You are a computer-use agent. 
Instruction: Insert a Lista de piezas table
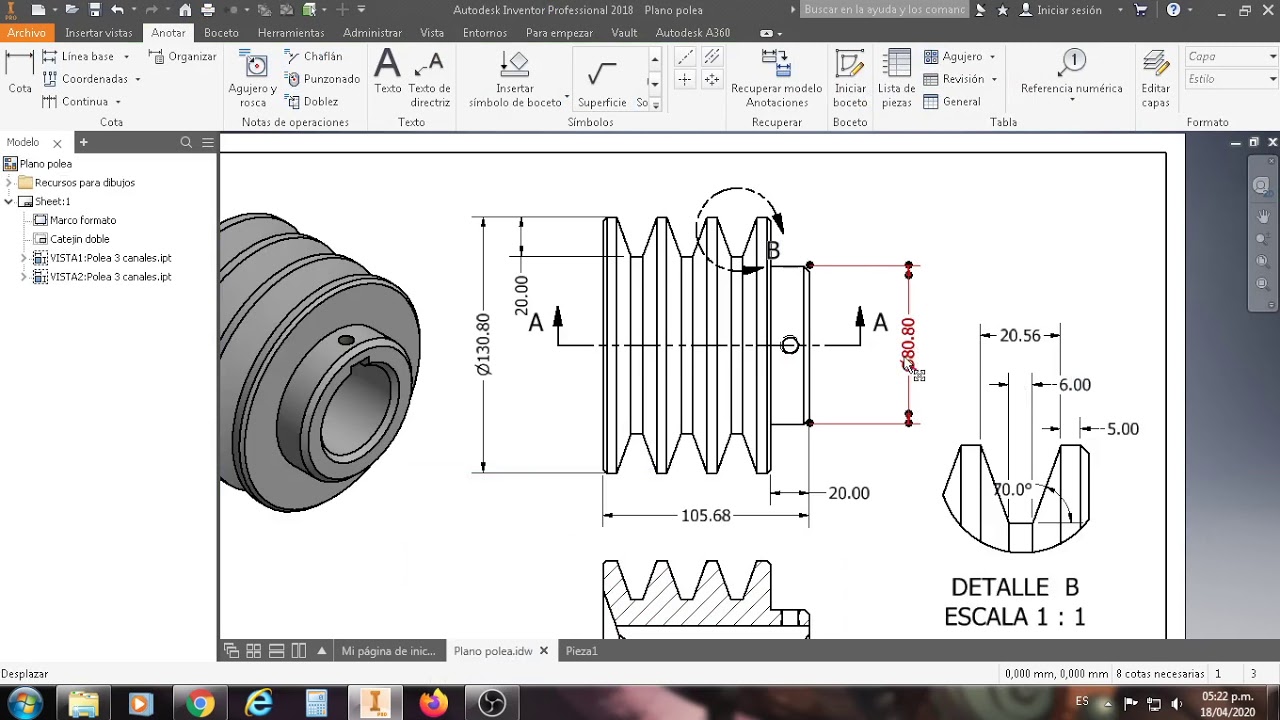[x=897, y=79]
